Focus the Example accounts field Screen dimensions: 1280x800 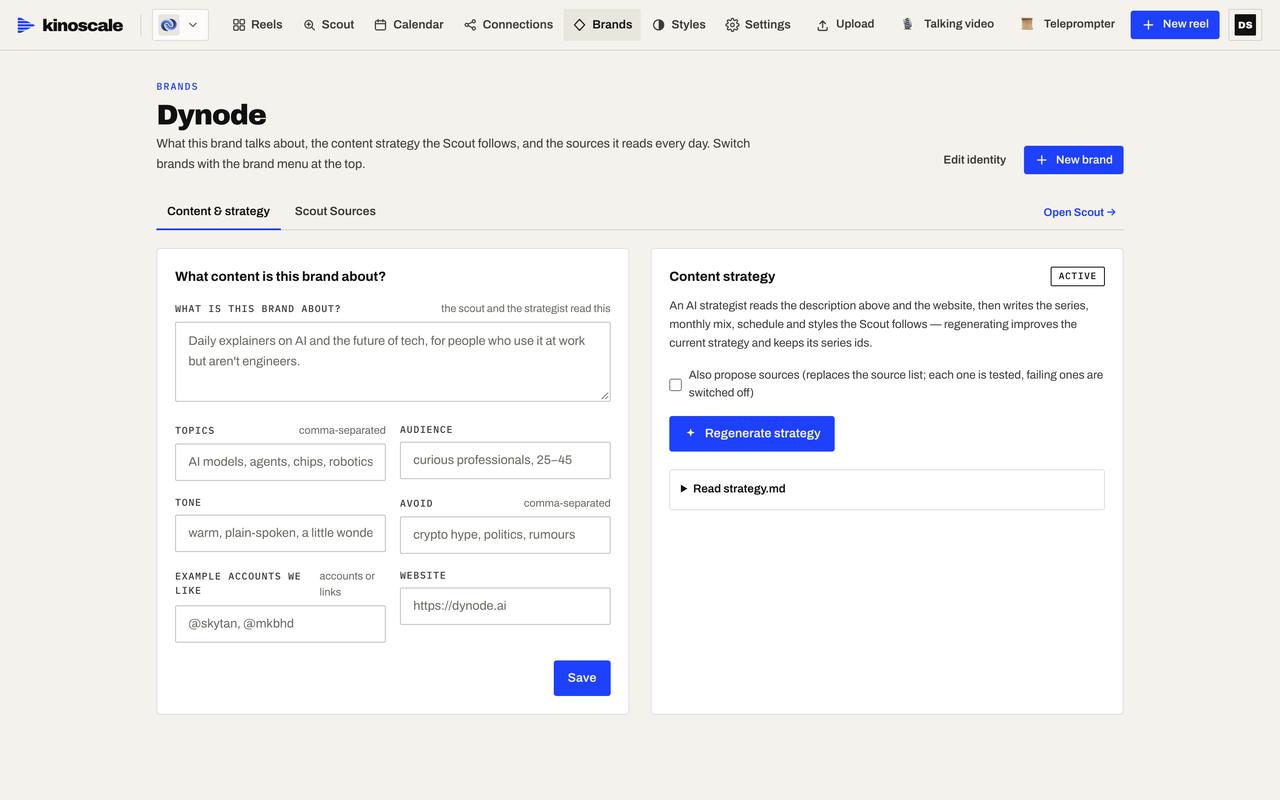[x=280, y=624]
